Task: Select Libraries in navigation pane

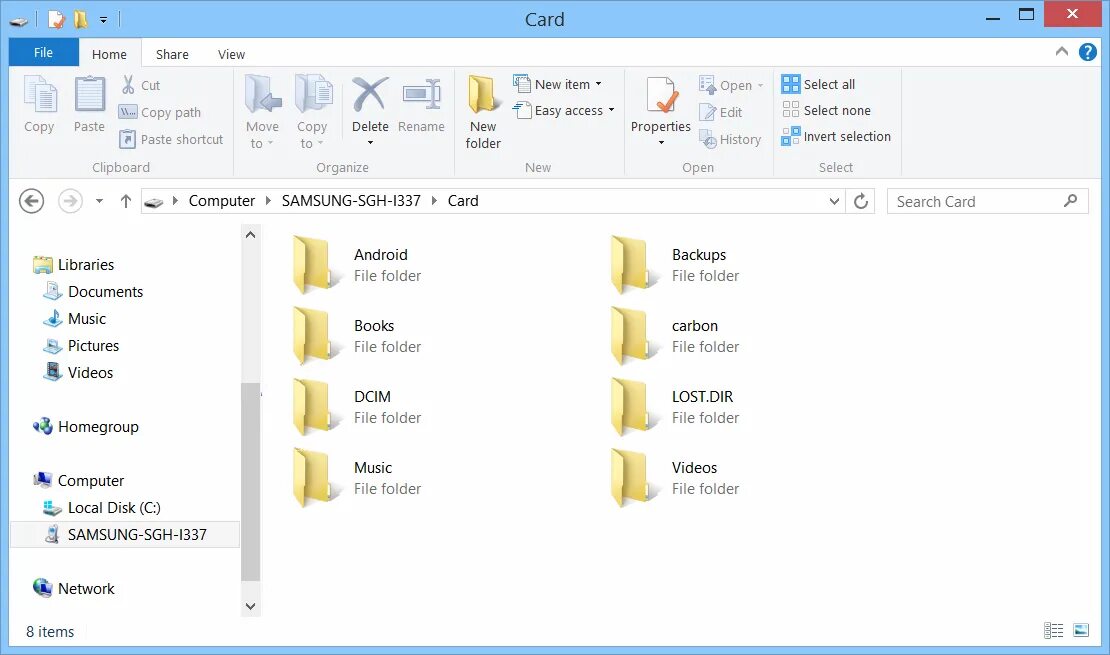Action: pyautogui.click(x=74, y=265)
